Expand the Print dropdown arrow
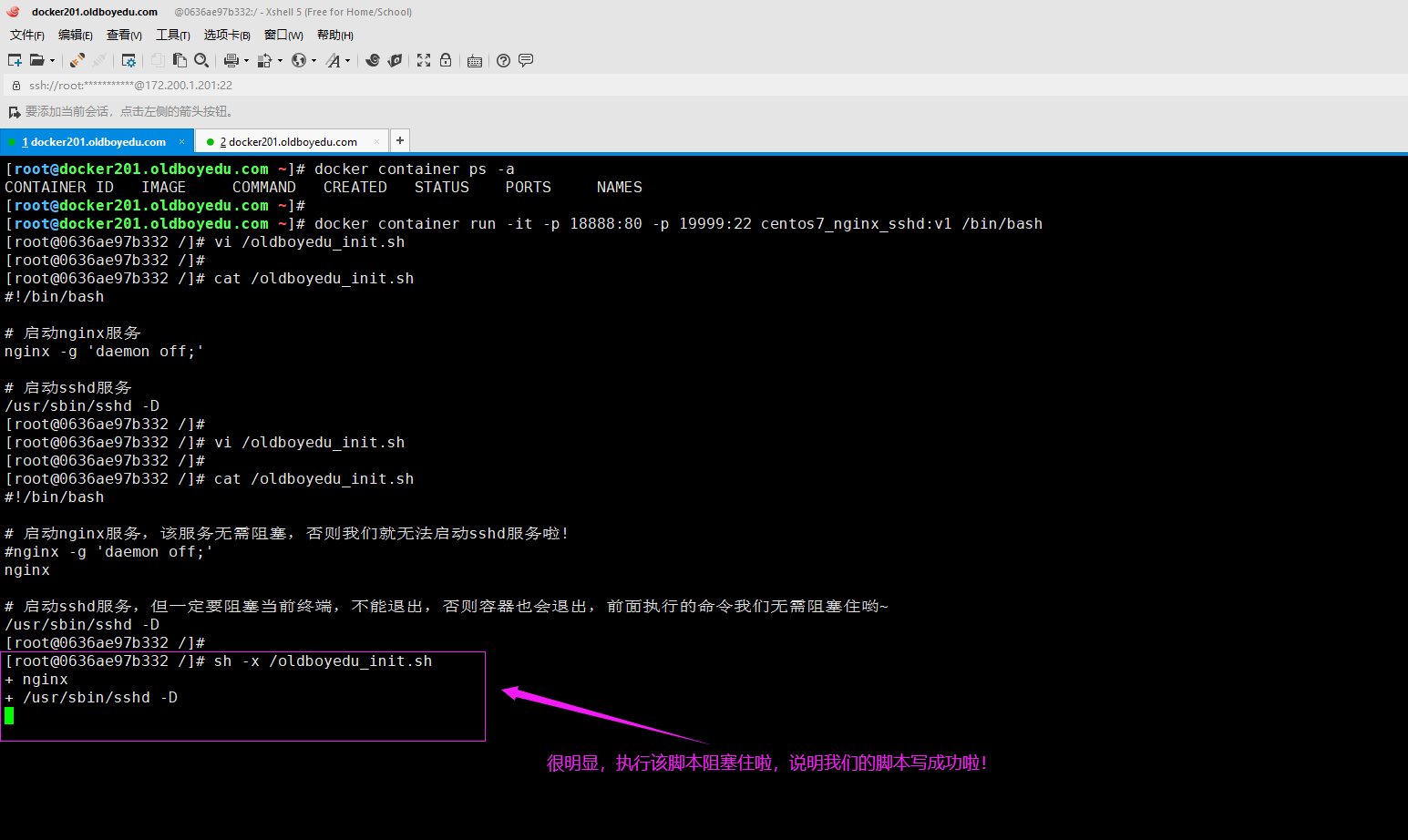 (246, 61)
